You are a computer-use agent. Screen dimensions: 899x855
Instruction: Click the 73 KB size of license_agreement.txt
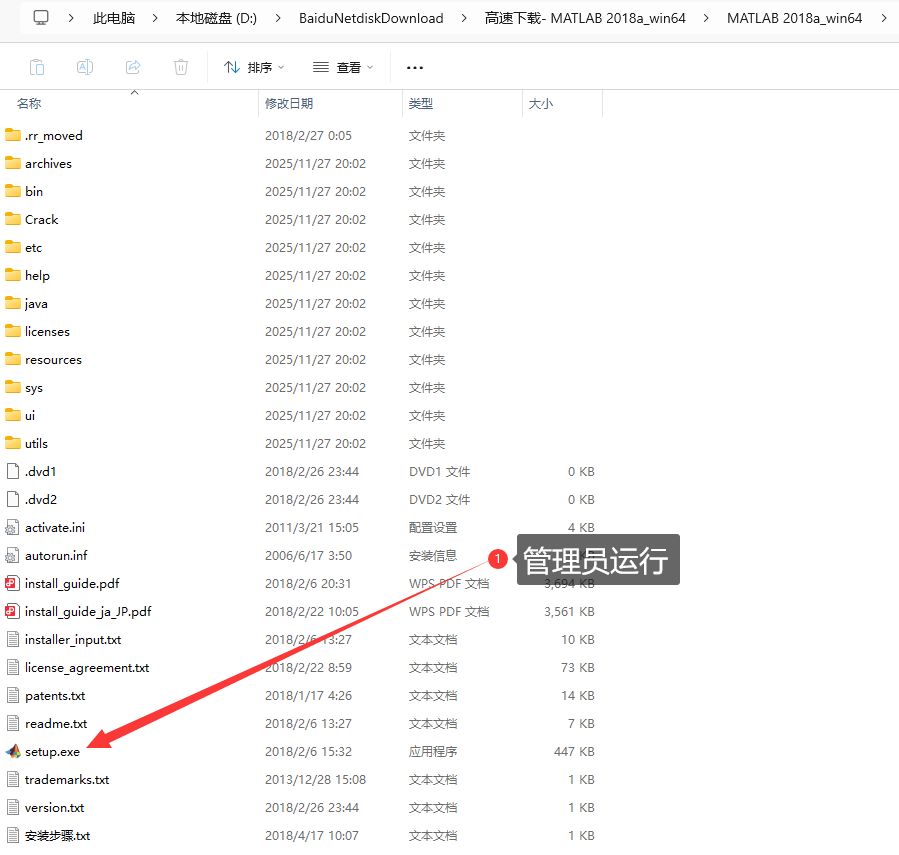pyautogui.click(x=577, y=667)
